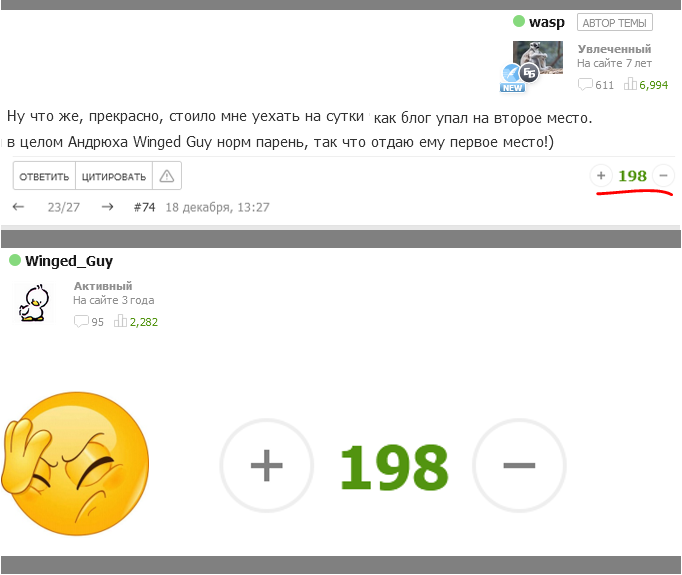
Task: Downvote wasp's post with minus button
Action: point(663,176)
